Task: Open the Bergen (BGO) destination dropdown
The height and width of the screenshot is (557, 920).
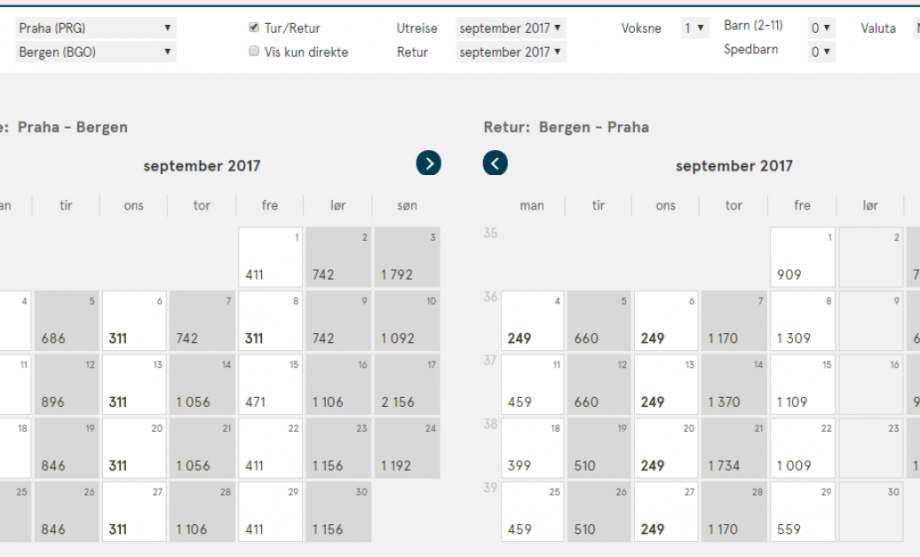Action: coord(95,51)
